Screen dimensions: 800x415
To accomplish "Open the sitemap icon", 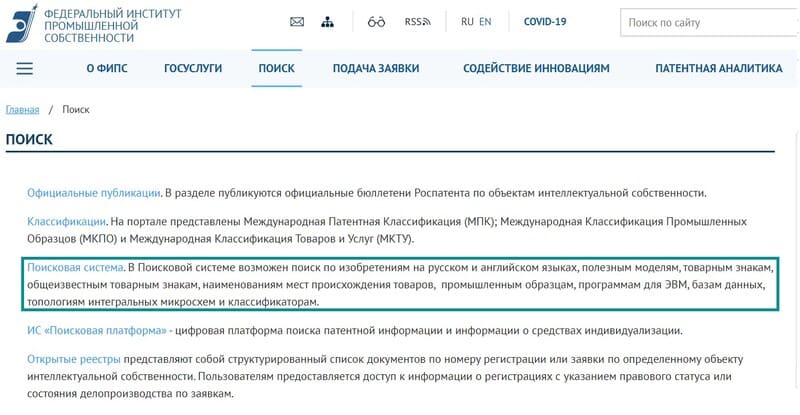I will (328, 22).
